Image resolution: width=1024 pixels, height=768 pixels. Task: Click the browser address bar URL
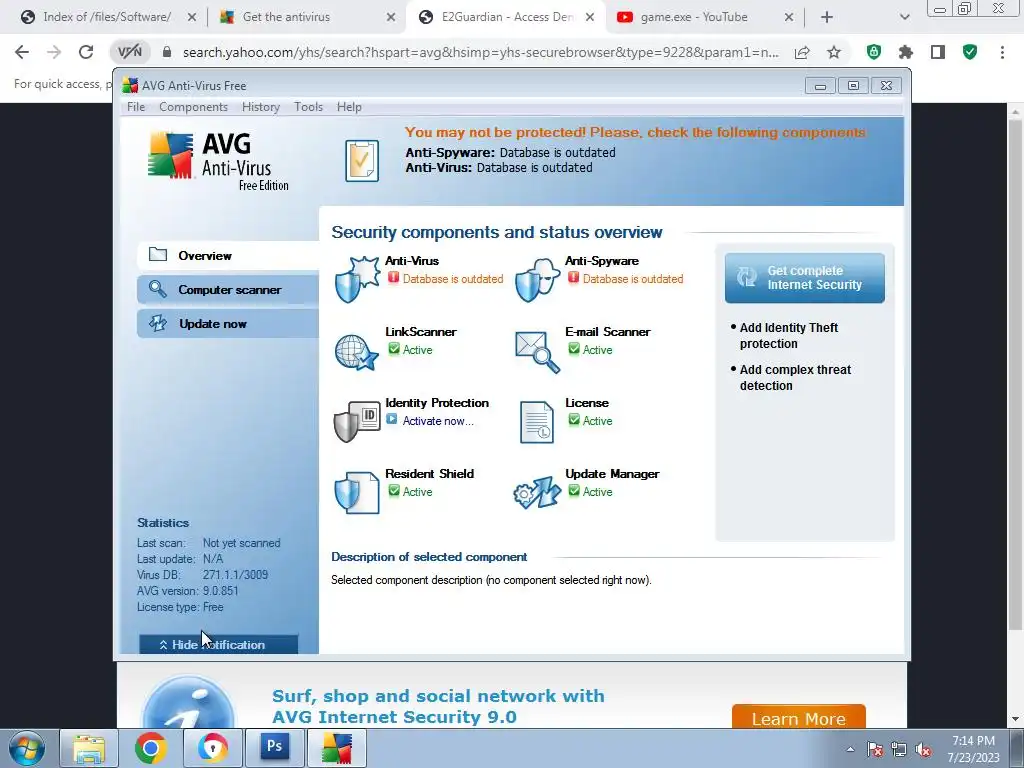(481, 52)
